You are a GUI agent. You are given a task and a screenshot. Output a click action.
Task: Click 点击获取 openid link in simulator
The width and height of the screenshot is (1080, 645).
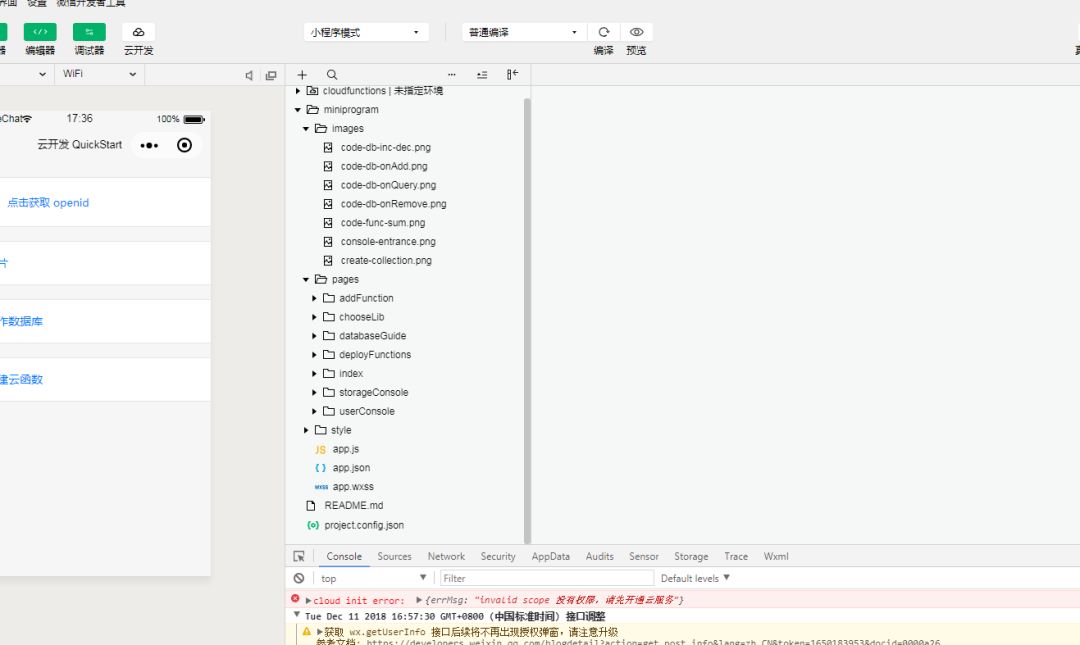48,203
